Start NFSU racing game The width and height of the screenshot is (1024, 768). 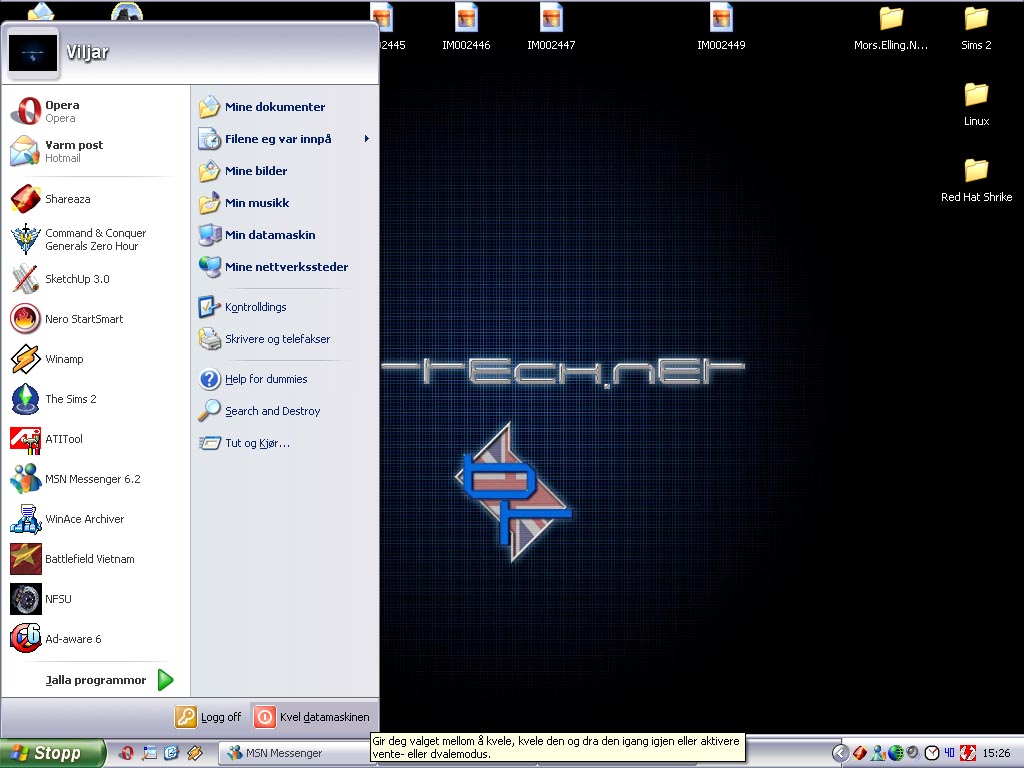96,599
